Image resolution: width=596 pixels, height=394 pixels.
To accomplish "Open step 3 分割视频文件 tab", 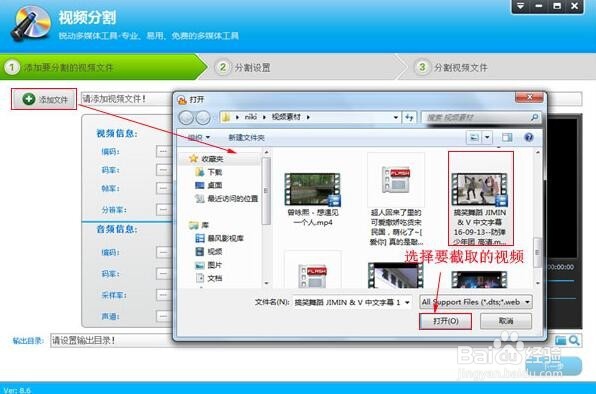I will (452, 68).
